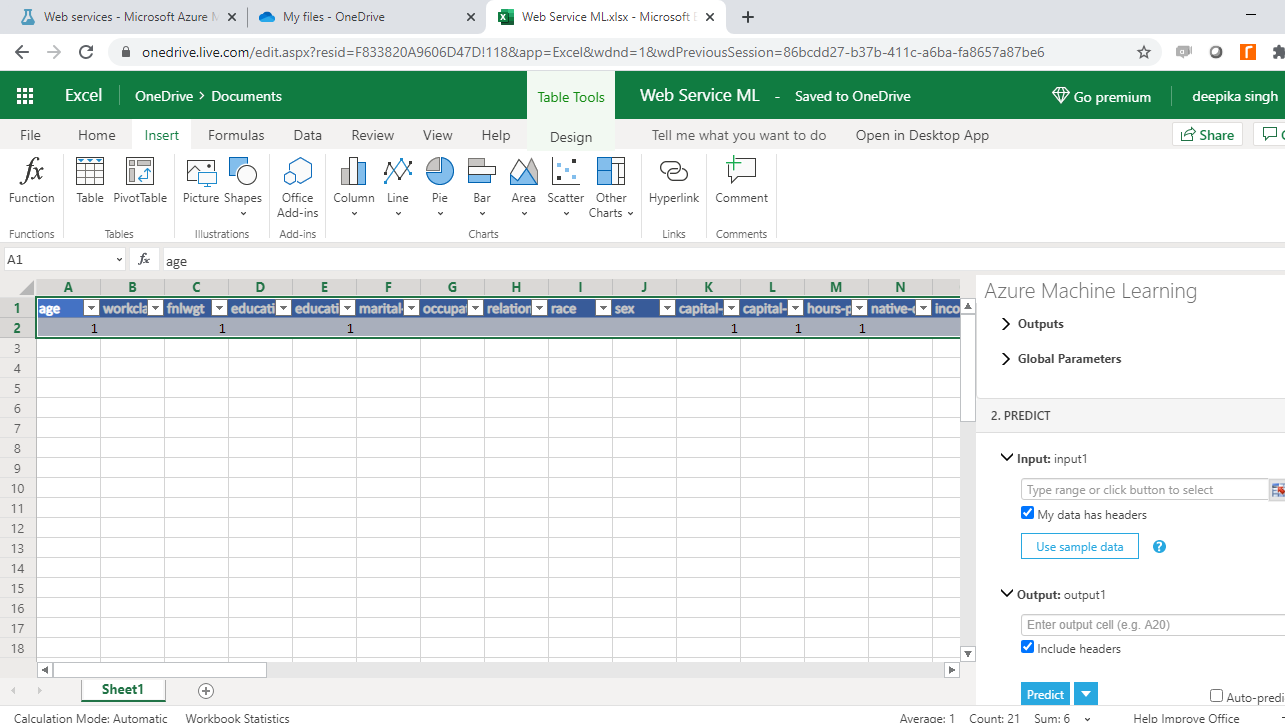
Task: Click the horizontal scrollbar of the sheet
Action: (x=160, y=670)
